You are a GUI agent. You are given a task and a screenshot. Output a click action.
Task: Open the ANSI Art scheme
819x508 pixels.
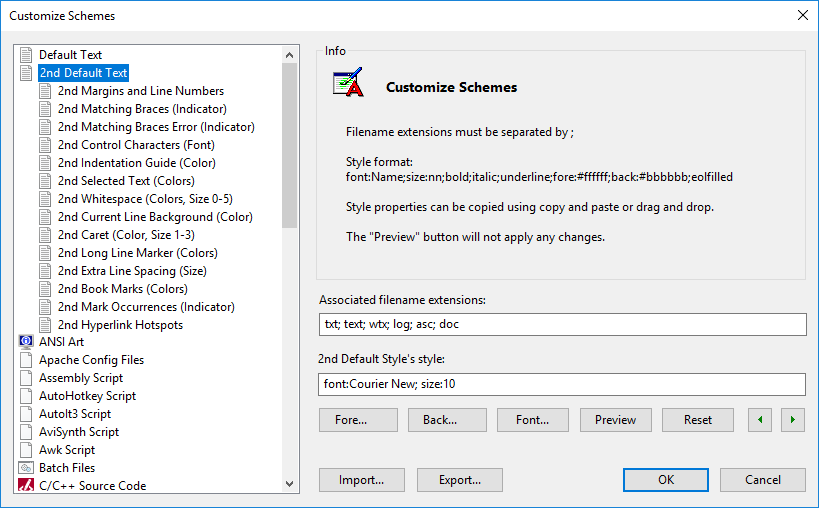tap(62, 342)
